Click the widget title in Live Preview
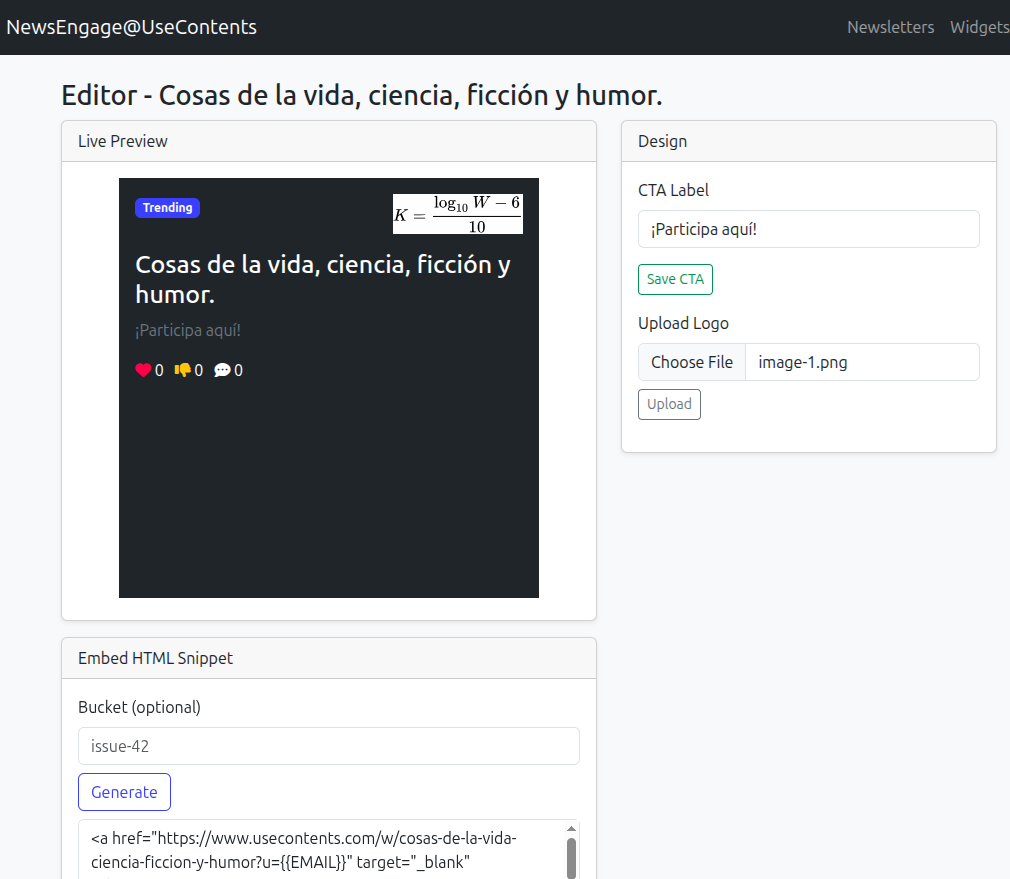Image resolution: width=1010 pixels, height=879 pixels. [x=323, y=279]
